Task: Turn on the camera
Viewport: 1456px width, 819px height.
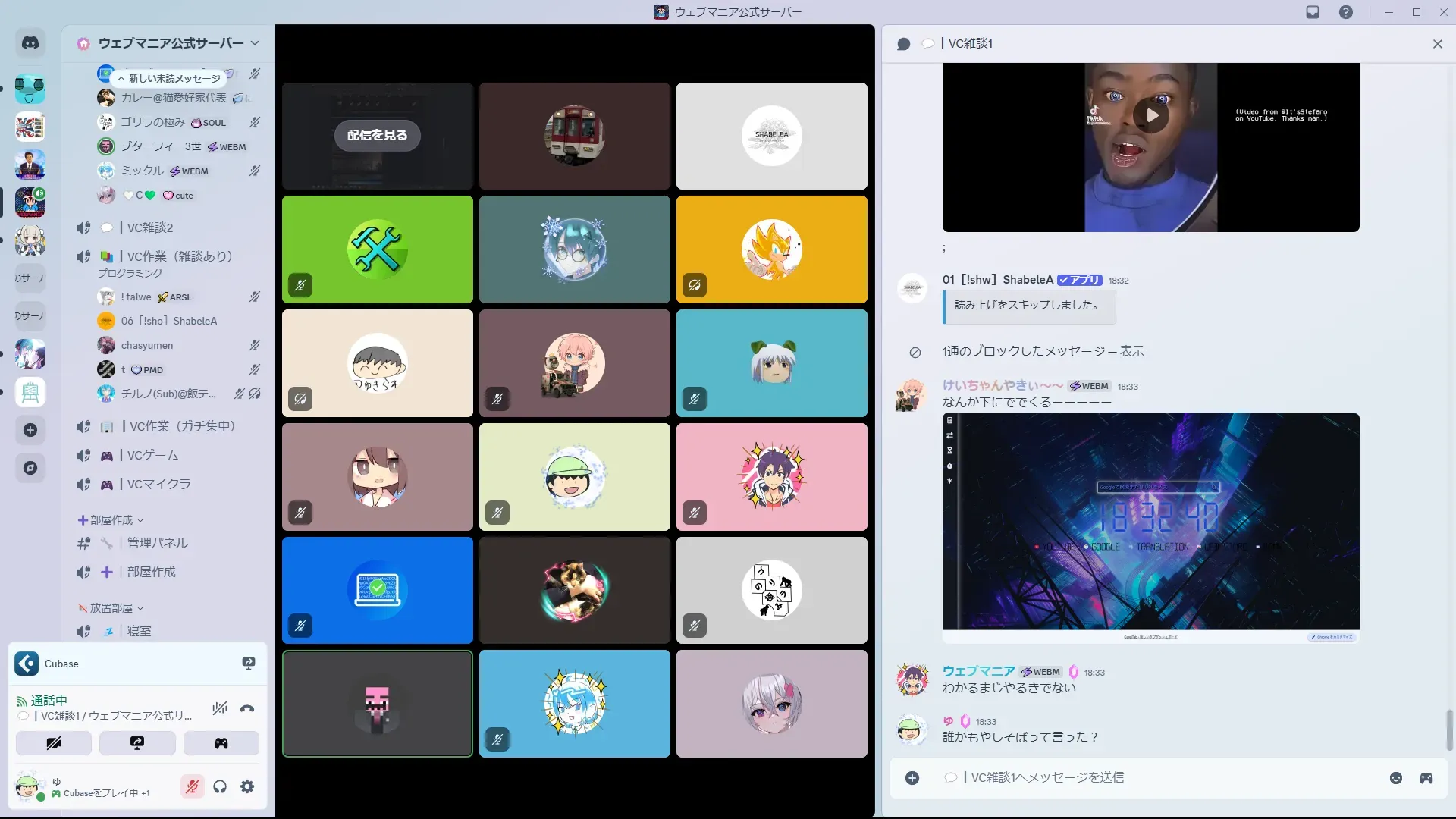Action: tap(54, 743)
